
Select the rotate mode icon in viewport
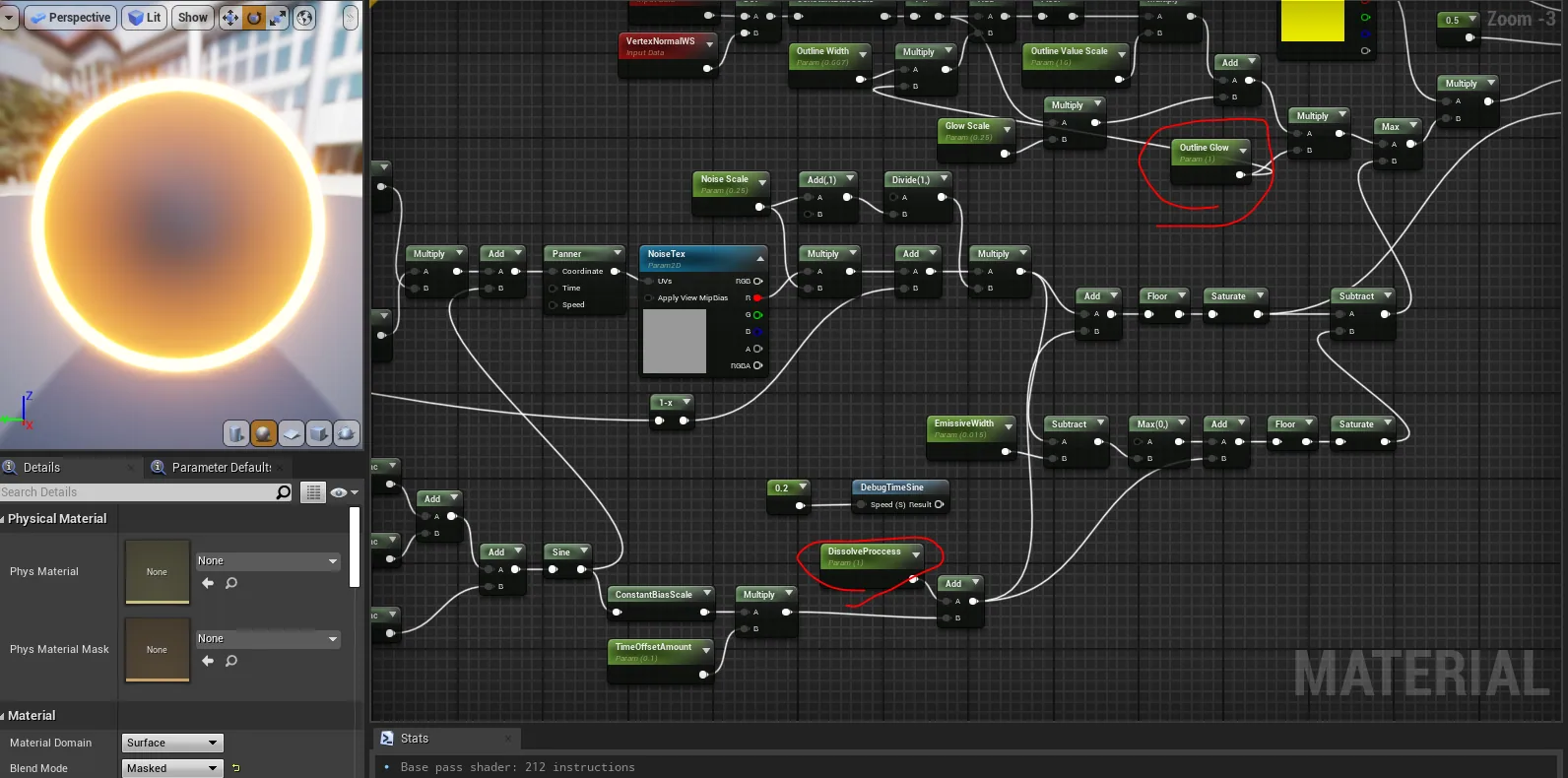tap(254, 18)
